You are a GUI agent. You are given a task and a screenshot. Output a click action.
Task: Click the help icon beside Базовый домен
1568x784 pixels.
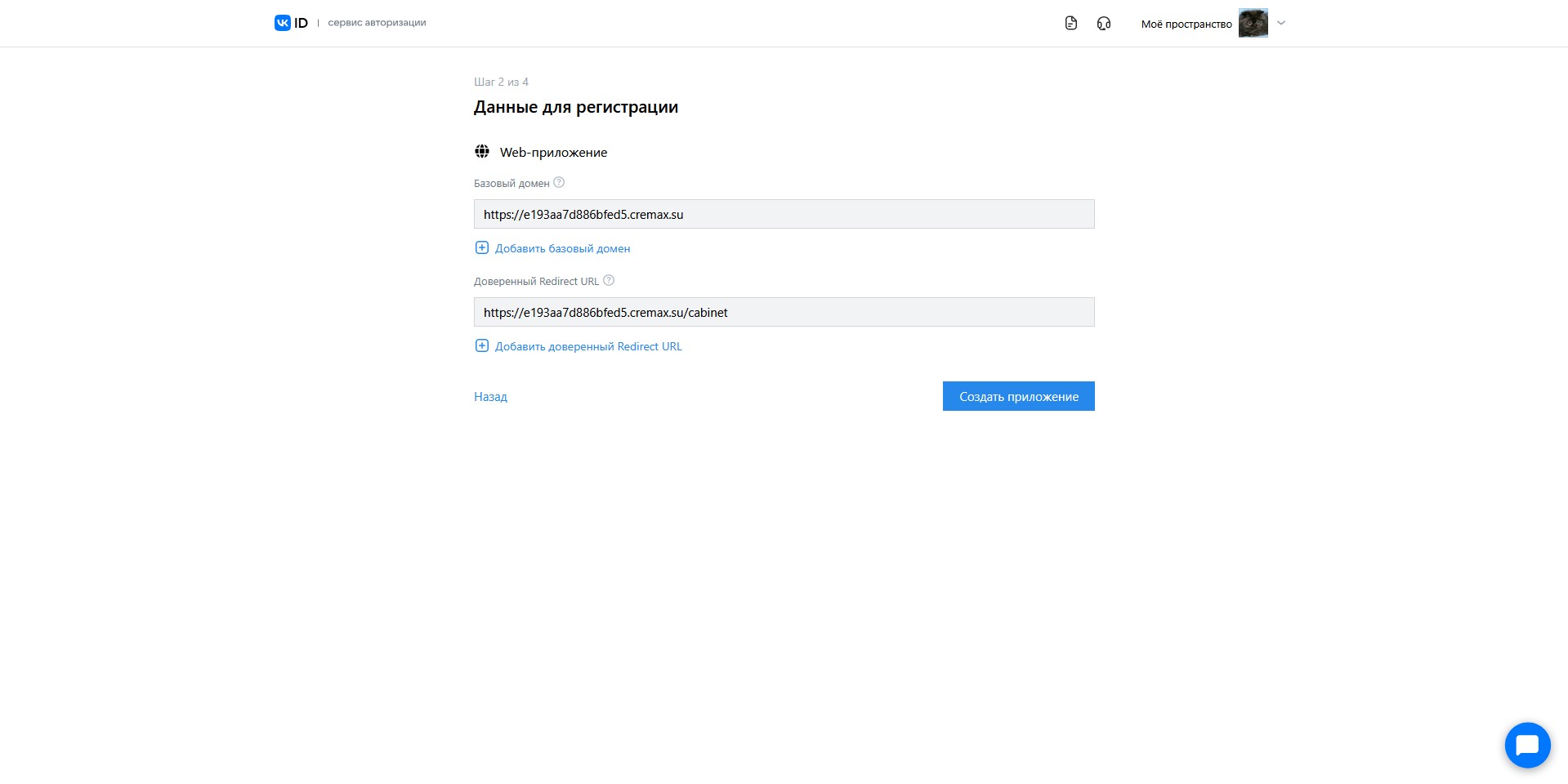[559, 183]
